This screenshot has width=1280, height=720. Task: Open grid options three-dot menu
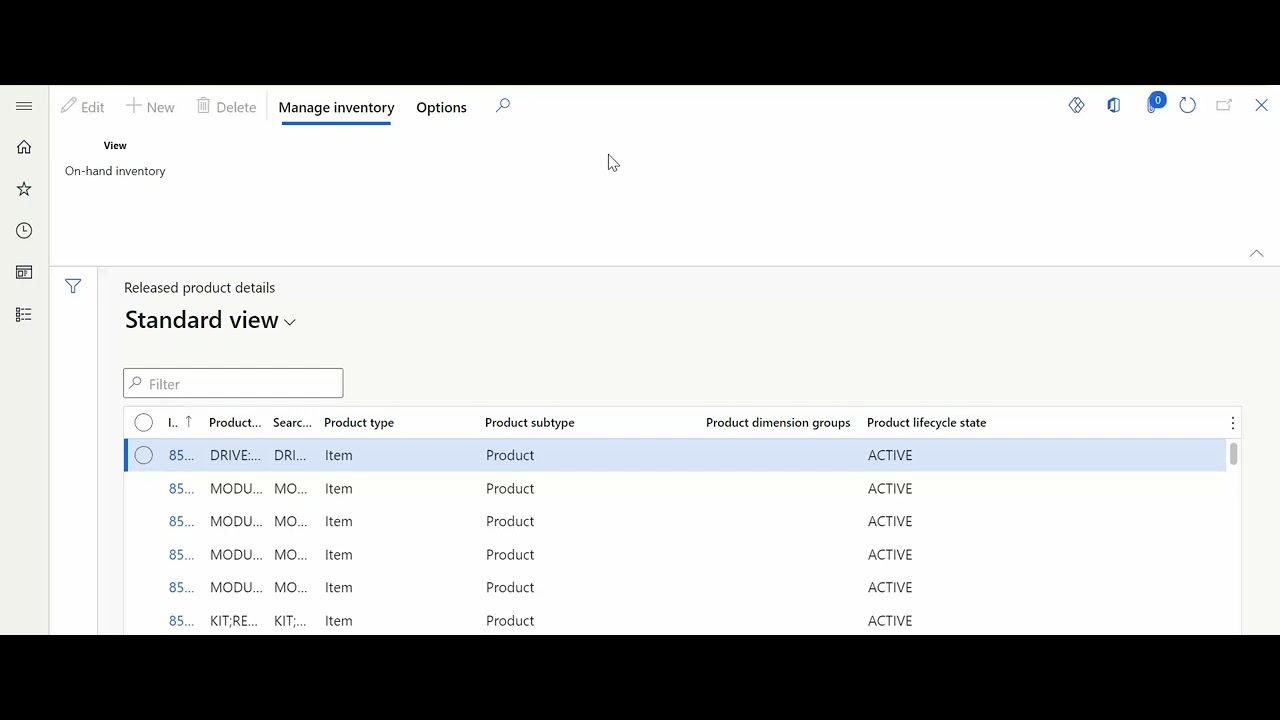point(1232,423)
